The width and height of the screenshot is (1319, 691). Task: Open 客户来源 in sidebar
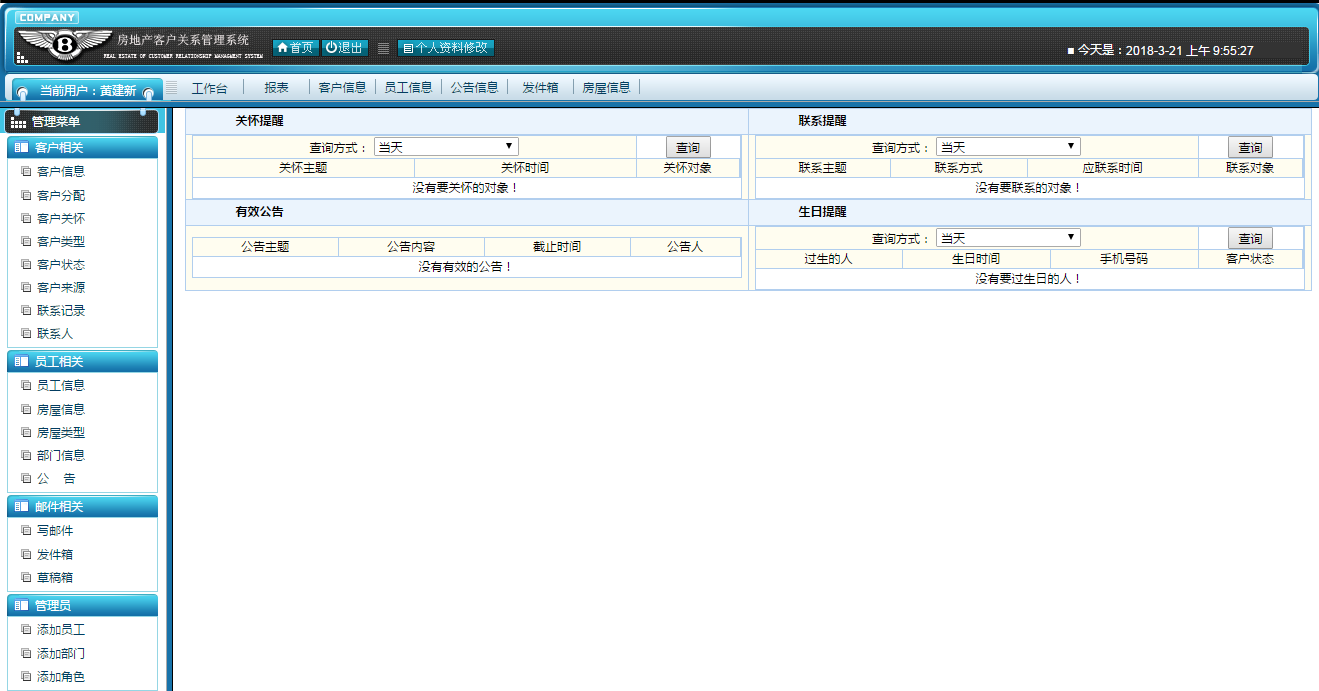[61, 287]
